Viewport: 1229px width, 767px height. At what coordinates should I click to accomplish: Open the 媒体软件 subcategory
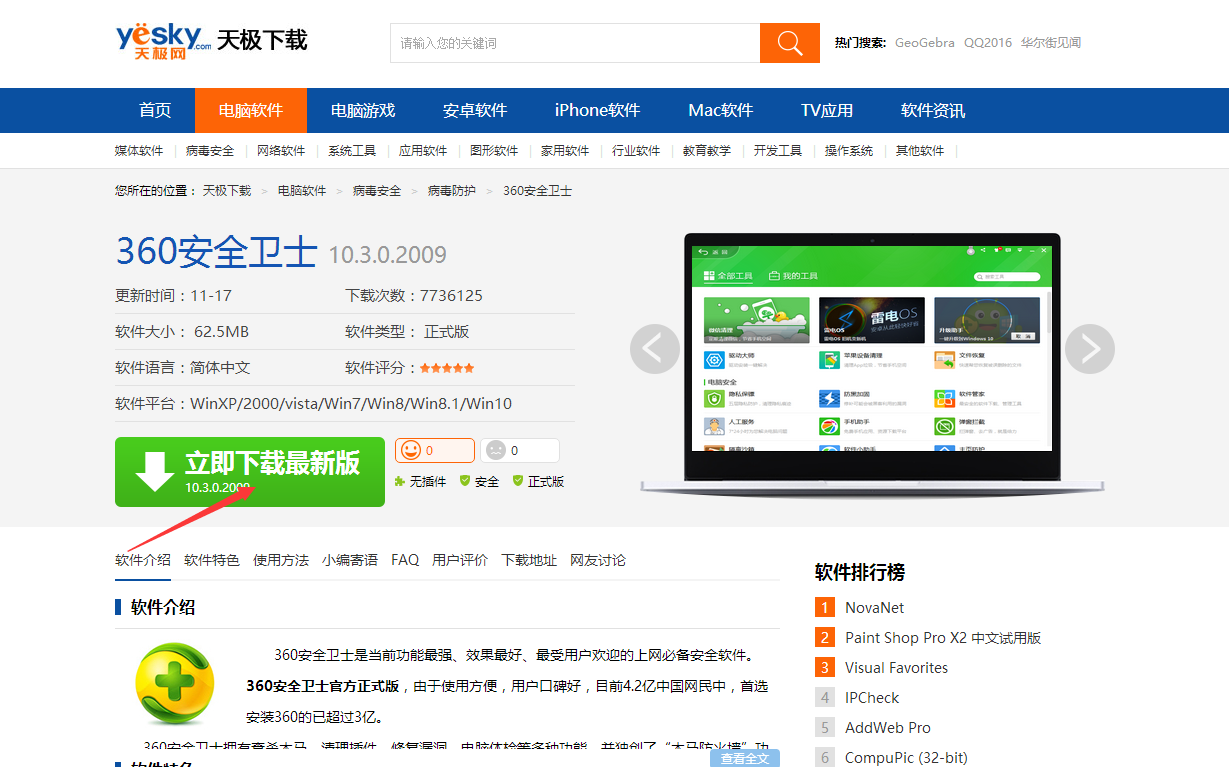pyautogui.click(x=139, y=151)
